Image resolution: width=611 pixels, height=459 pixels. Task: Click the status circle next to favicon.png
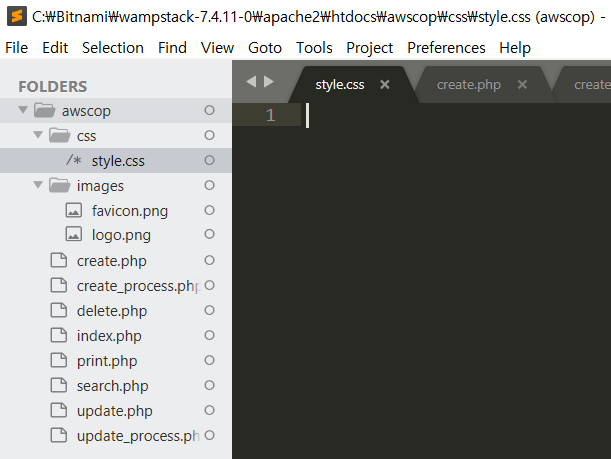tap(209, 210)
